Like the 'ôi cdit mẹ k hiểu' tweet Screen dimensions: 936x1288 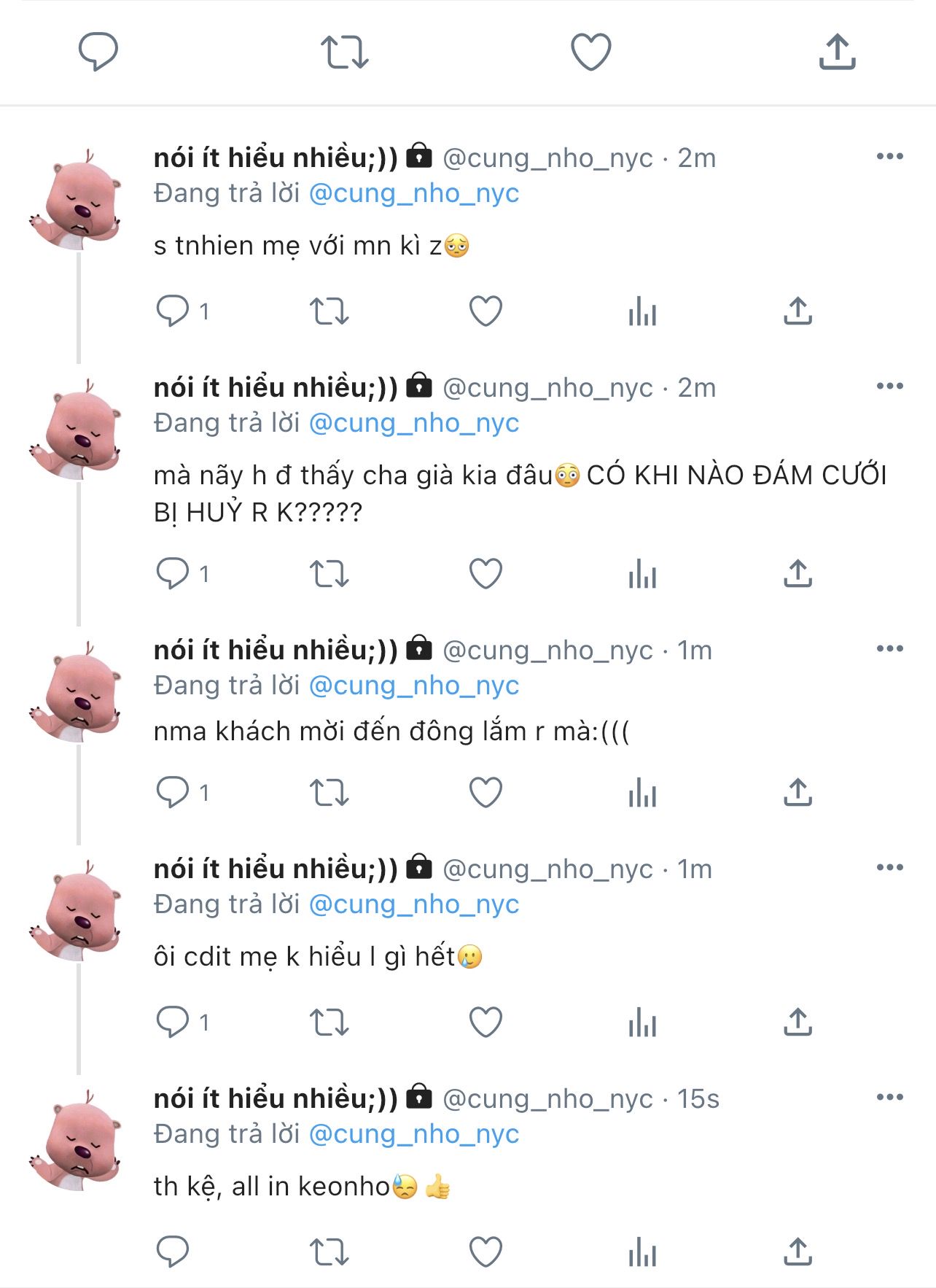point(485,1022)
